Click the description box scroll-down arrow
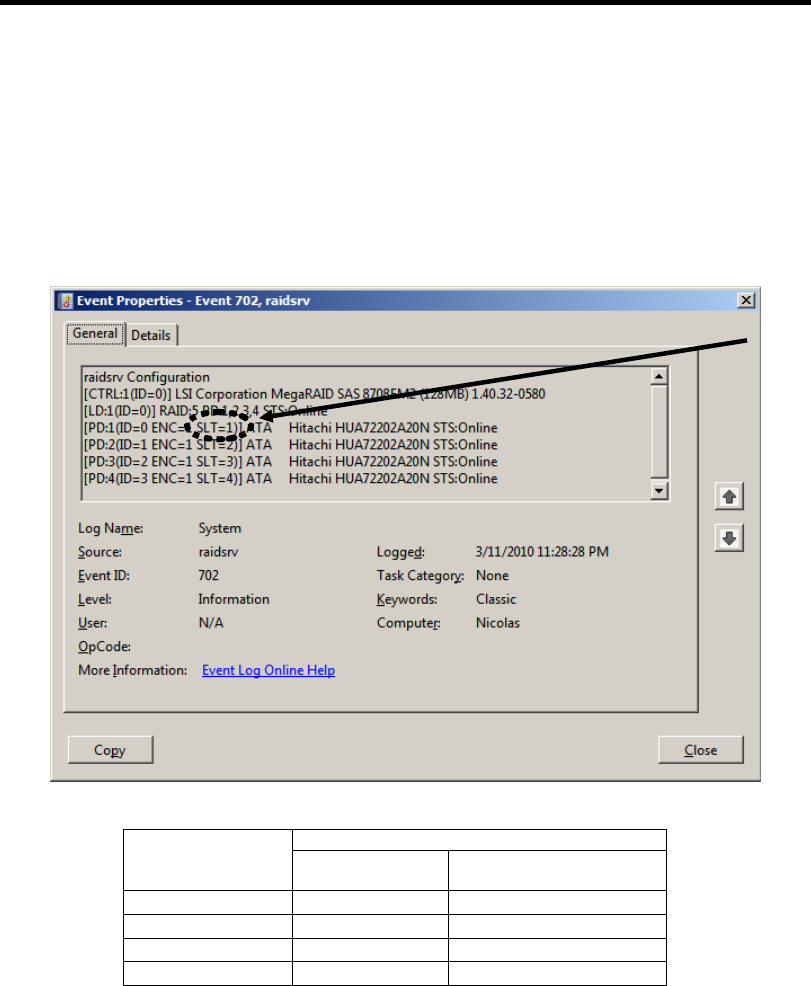 659,490
